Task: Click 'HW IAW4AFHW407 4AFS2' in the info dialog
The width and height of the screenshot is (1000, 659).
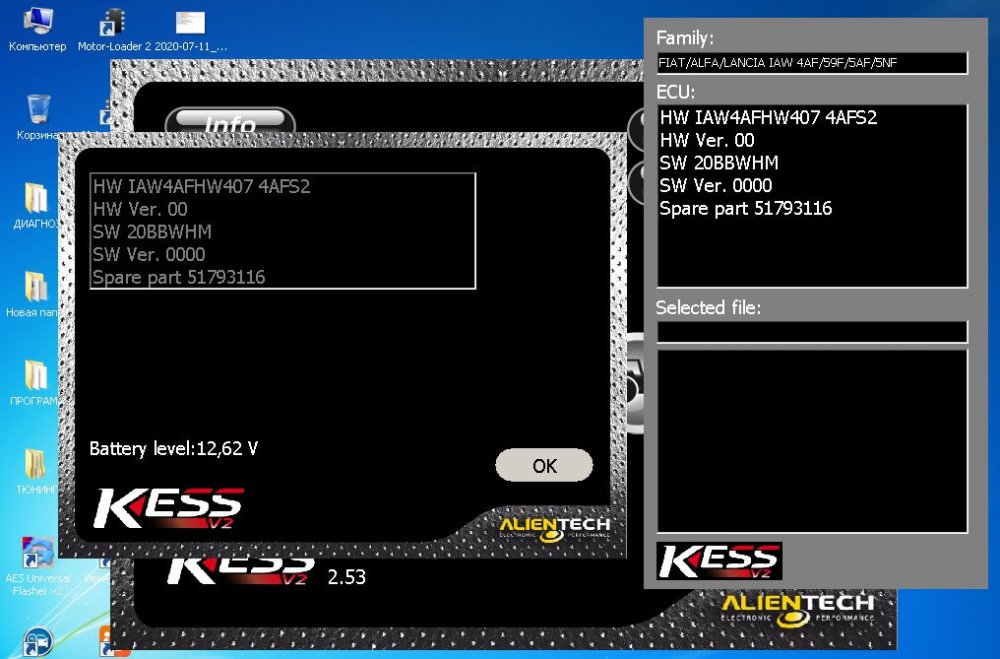Action: click(x=202, y=186)
